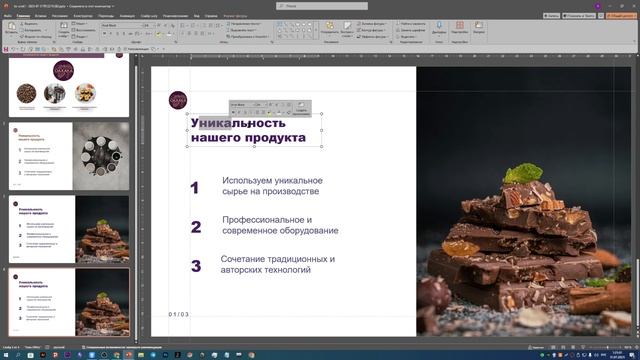Switch to the Shape Format (Формат фигуры) tab
640x360 pixels.
pos(235,16)
